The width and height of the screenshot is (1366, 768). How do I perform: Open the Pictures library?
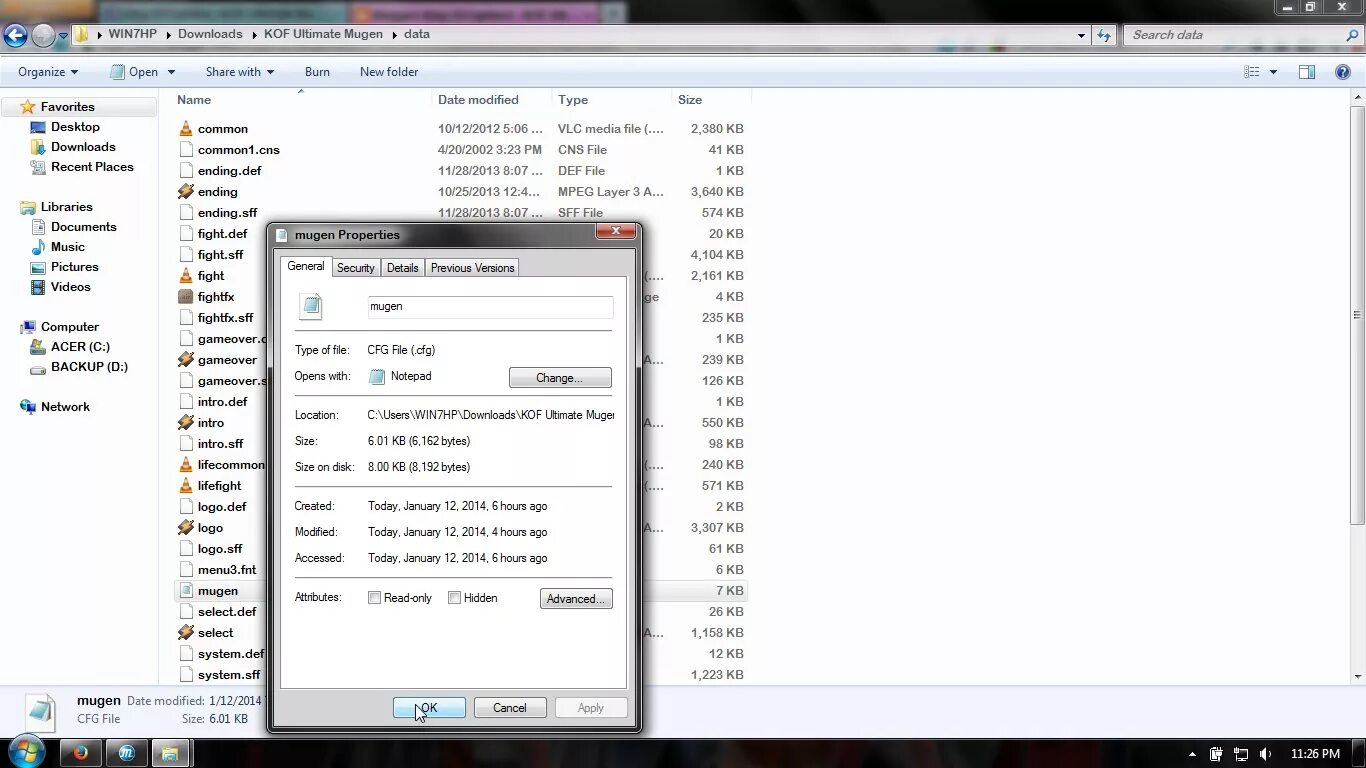point(75,267)
